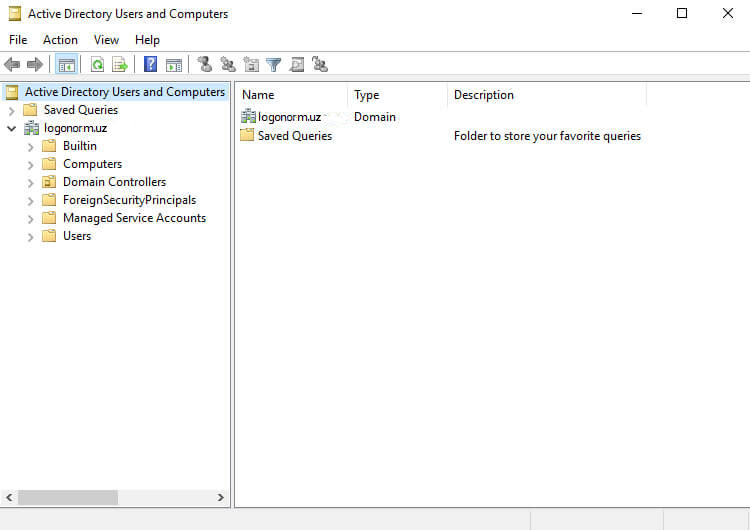Click the logonorm.uz domain icon in tree
The image size is (750, 530).
[32, 128]
